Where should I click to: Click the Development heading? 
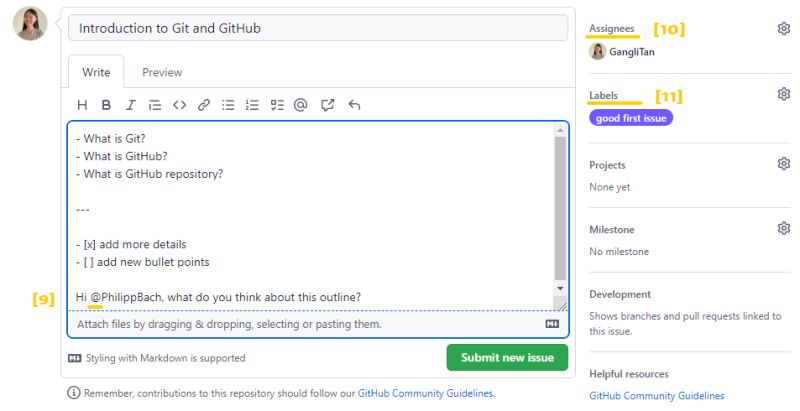coord(620,294)
